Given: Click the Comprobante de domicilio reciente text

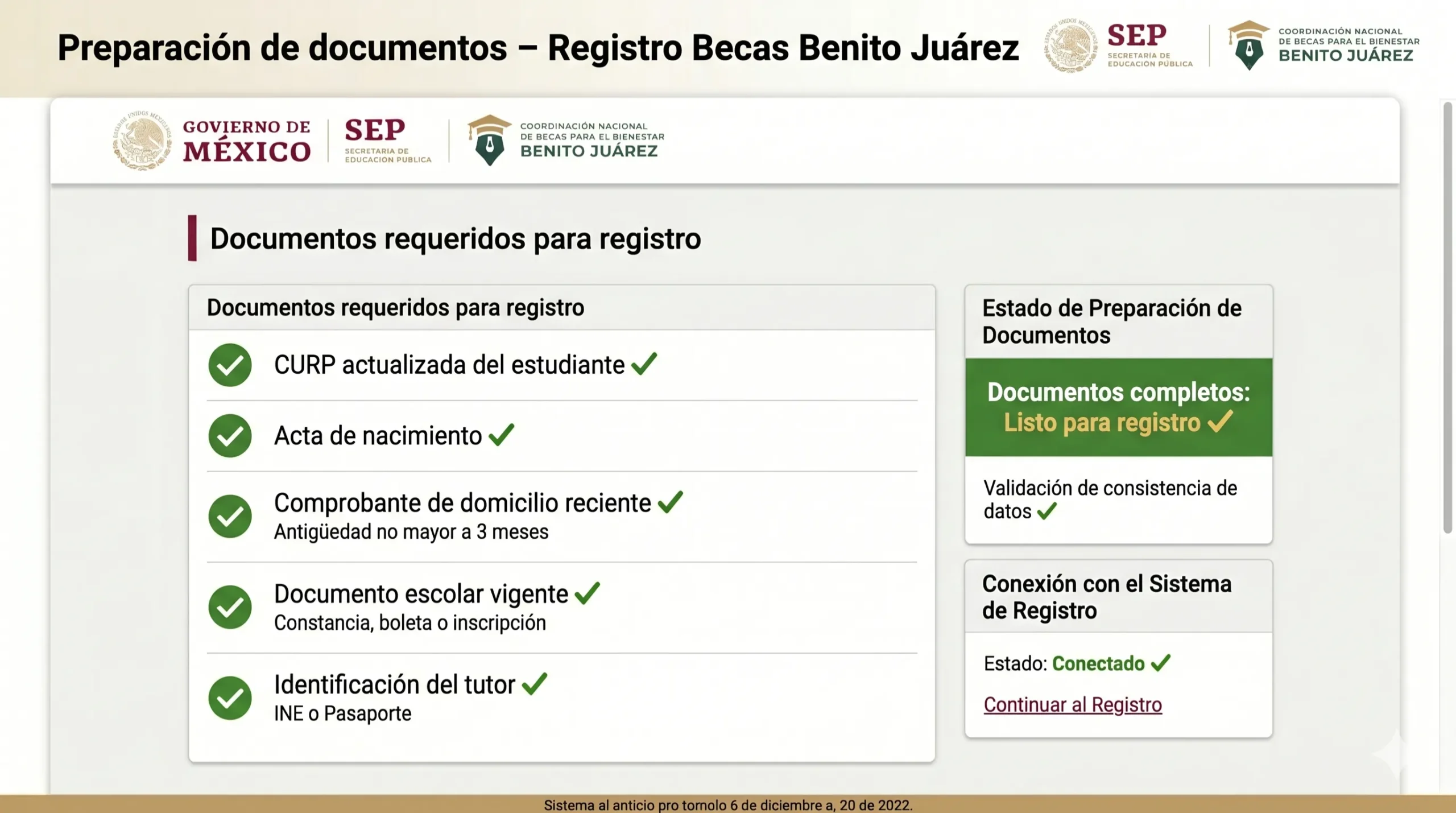Looking at the screenshot, I should pos(462,503).
